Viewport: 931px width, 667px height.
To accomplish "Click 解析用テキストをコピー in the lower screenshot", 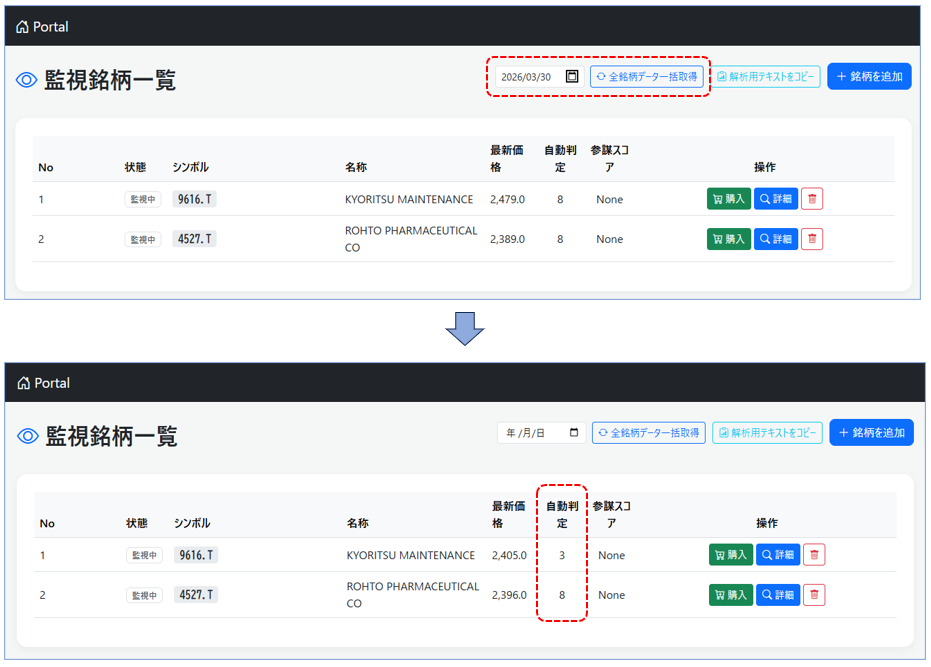I will point(767,433).
